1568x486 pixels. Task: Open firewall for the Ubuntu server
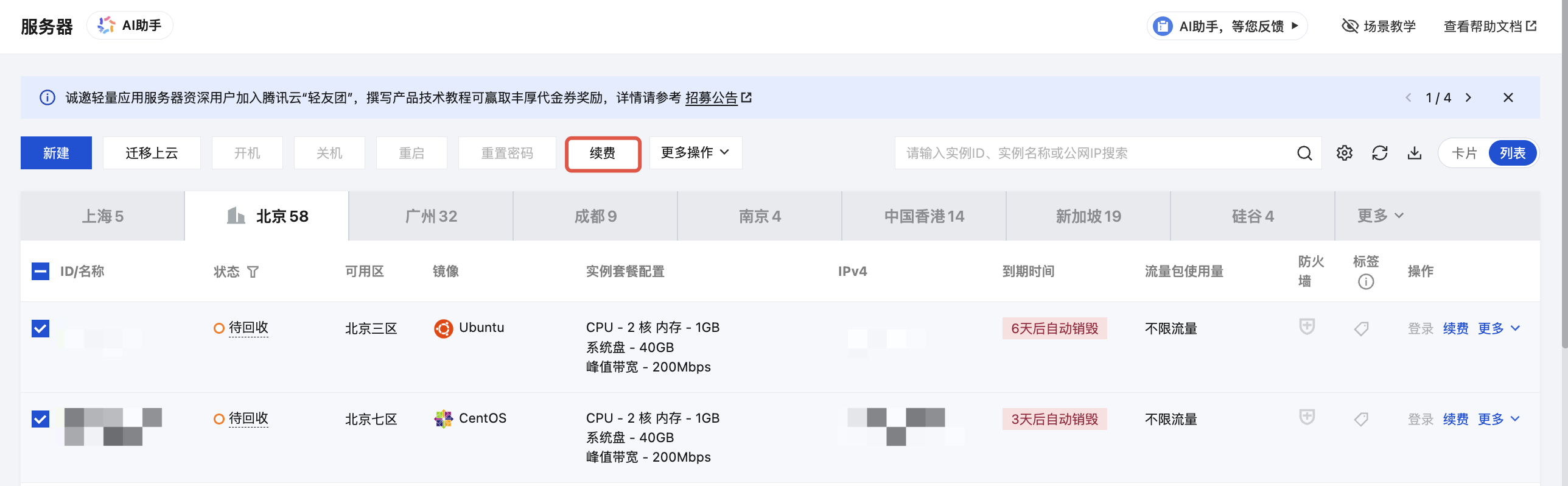[1306, 327]
